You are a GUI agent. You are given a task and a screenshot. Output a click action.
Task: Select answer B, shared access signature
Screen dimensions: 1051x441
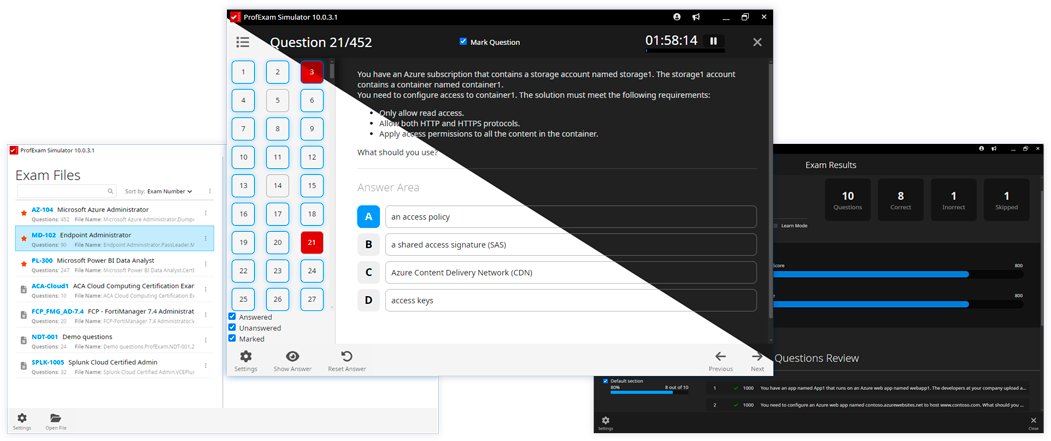(x=556, y=245)
